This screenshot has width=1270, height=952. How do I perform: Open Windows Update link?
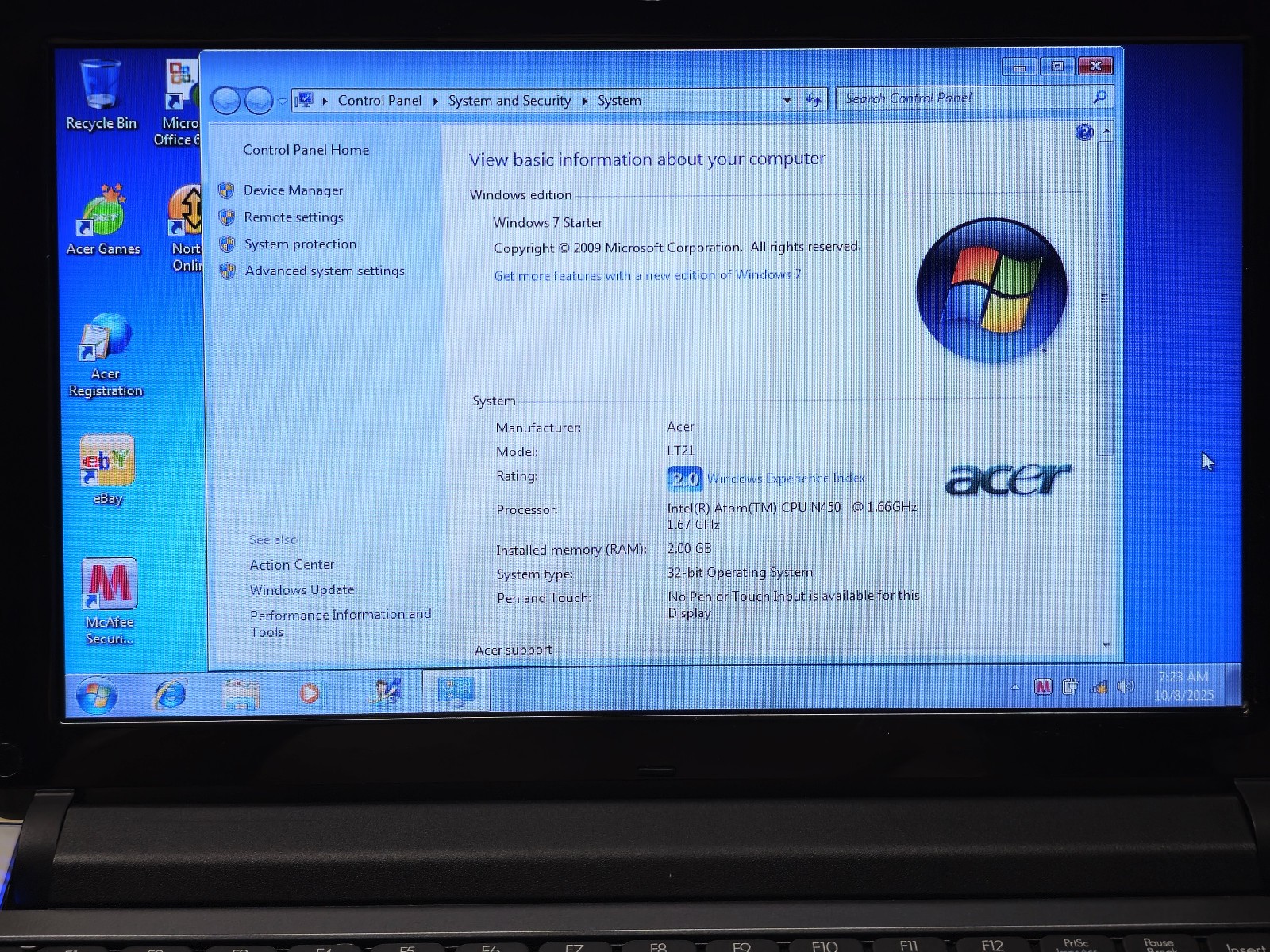[x=302, y=590]
